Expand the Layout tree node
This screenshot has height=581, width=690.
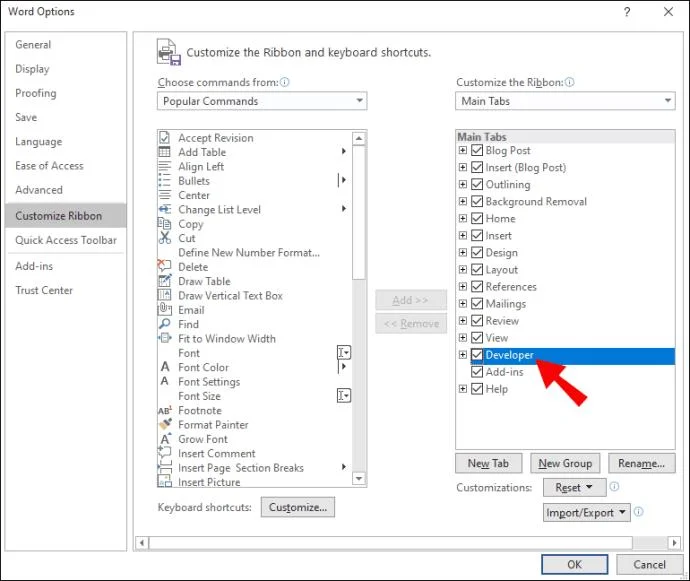pos(462,269)
